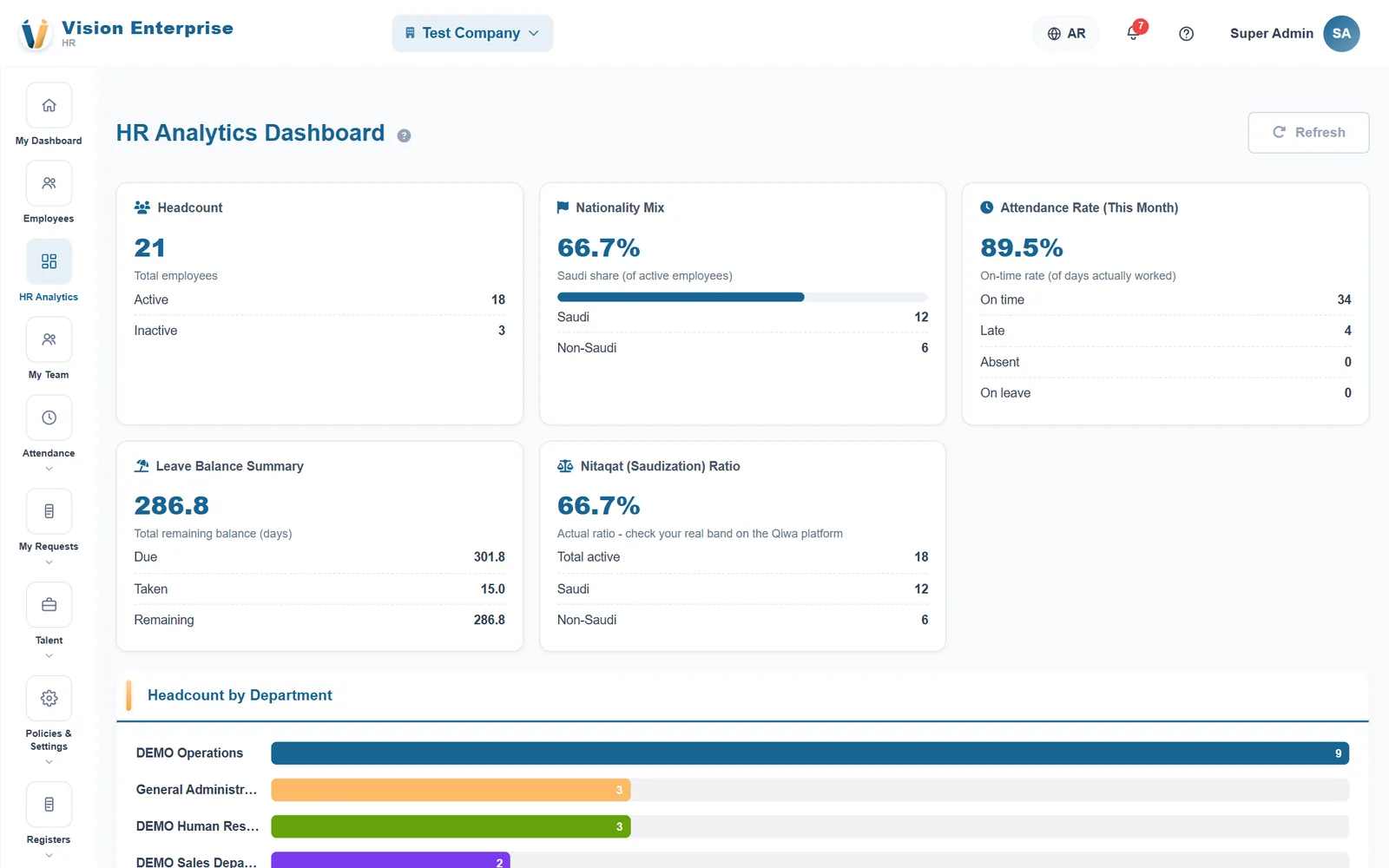Image resolution: width=1389 pixels, height=868 pixels.
Task: Click the HR Analytics Dashboard title
Action: click(250, 133)
